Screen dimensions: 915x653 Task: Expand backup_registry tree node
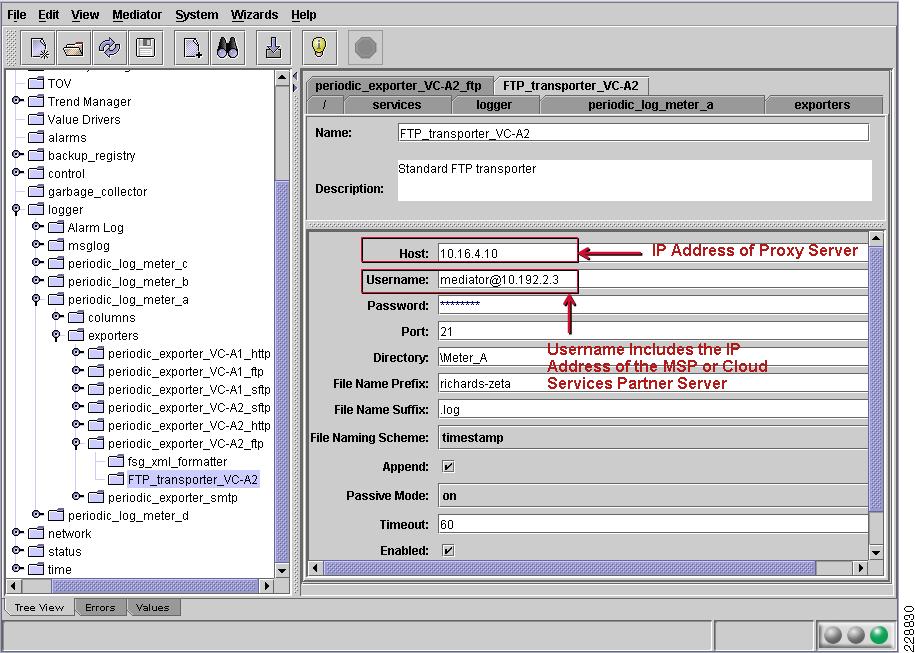[x=18, y=154]
